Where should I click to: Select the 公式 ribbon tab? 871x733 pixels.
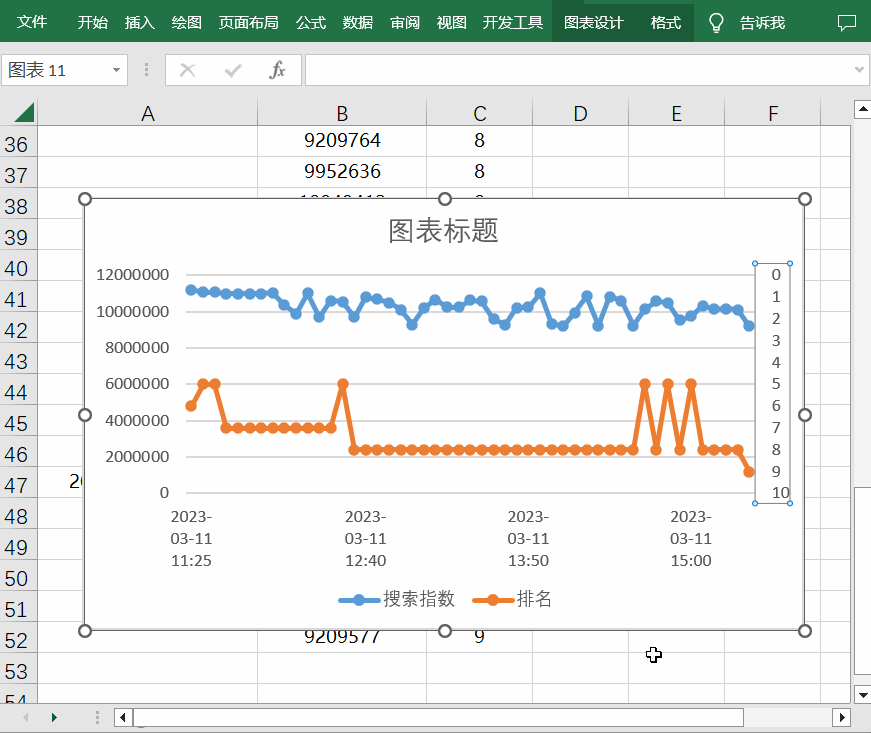[311, 22]
